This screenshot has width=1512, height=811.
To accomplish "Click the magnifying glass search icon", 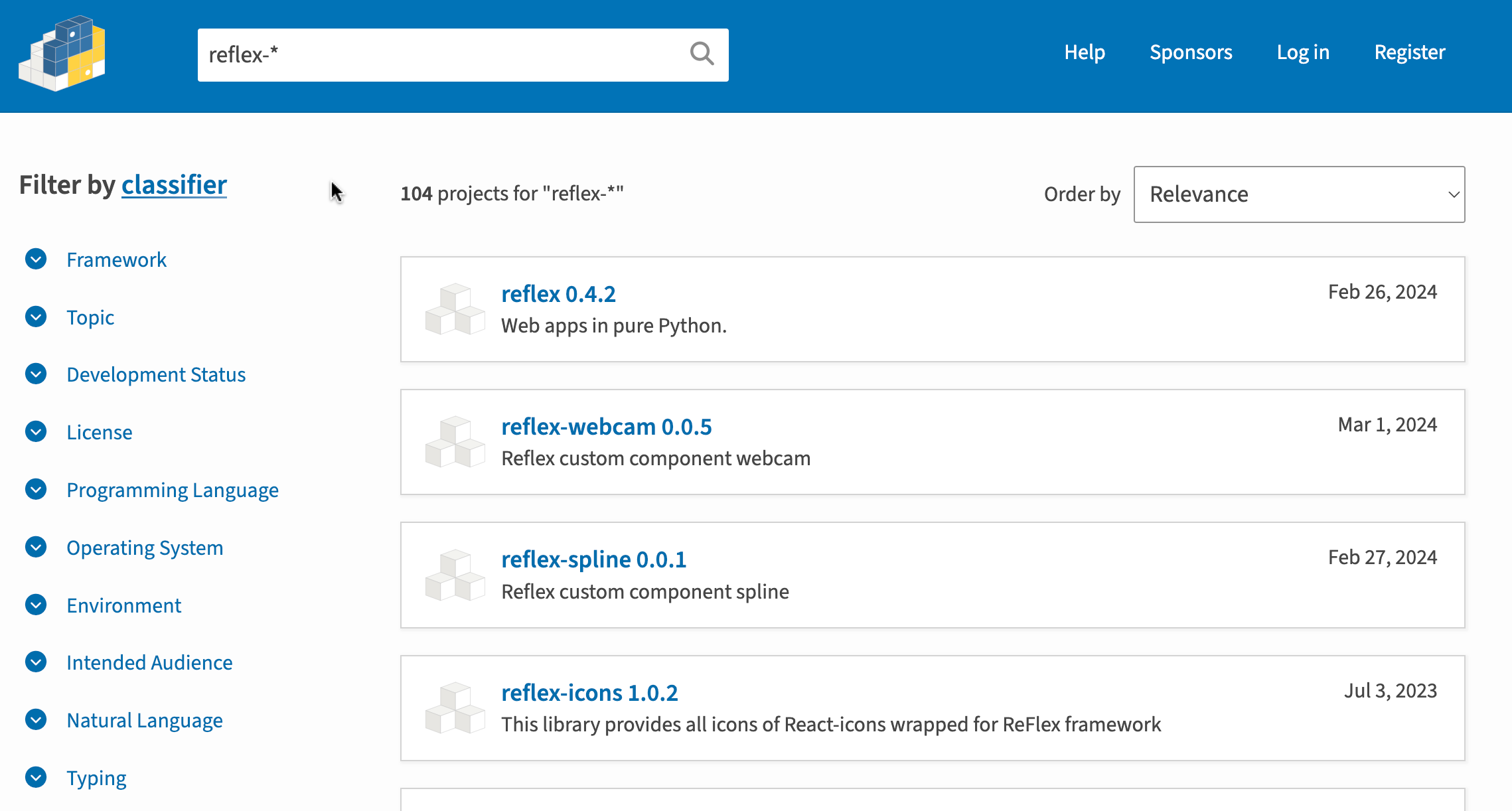I will (x=702, y=54).
